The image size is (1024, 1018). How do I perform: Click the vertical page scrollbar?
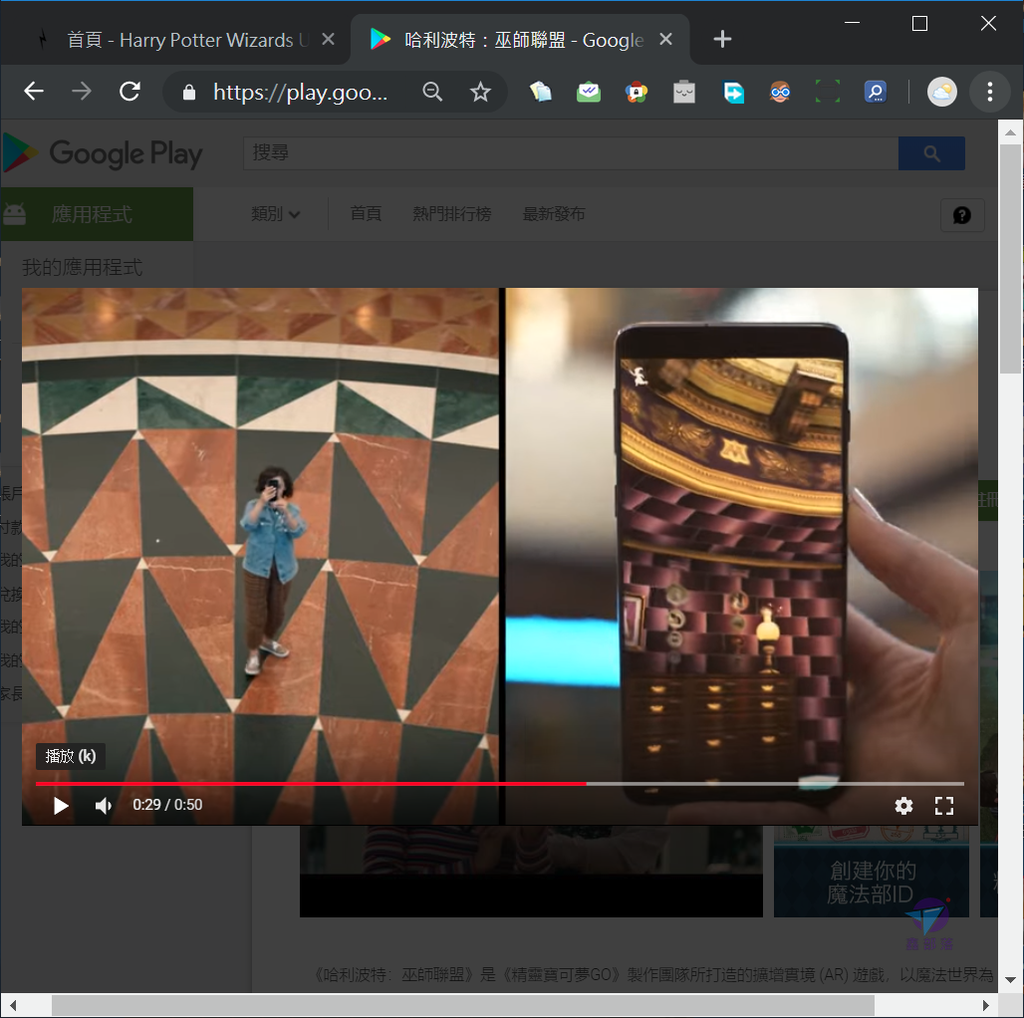(x=1010, y=259)
